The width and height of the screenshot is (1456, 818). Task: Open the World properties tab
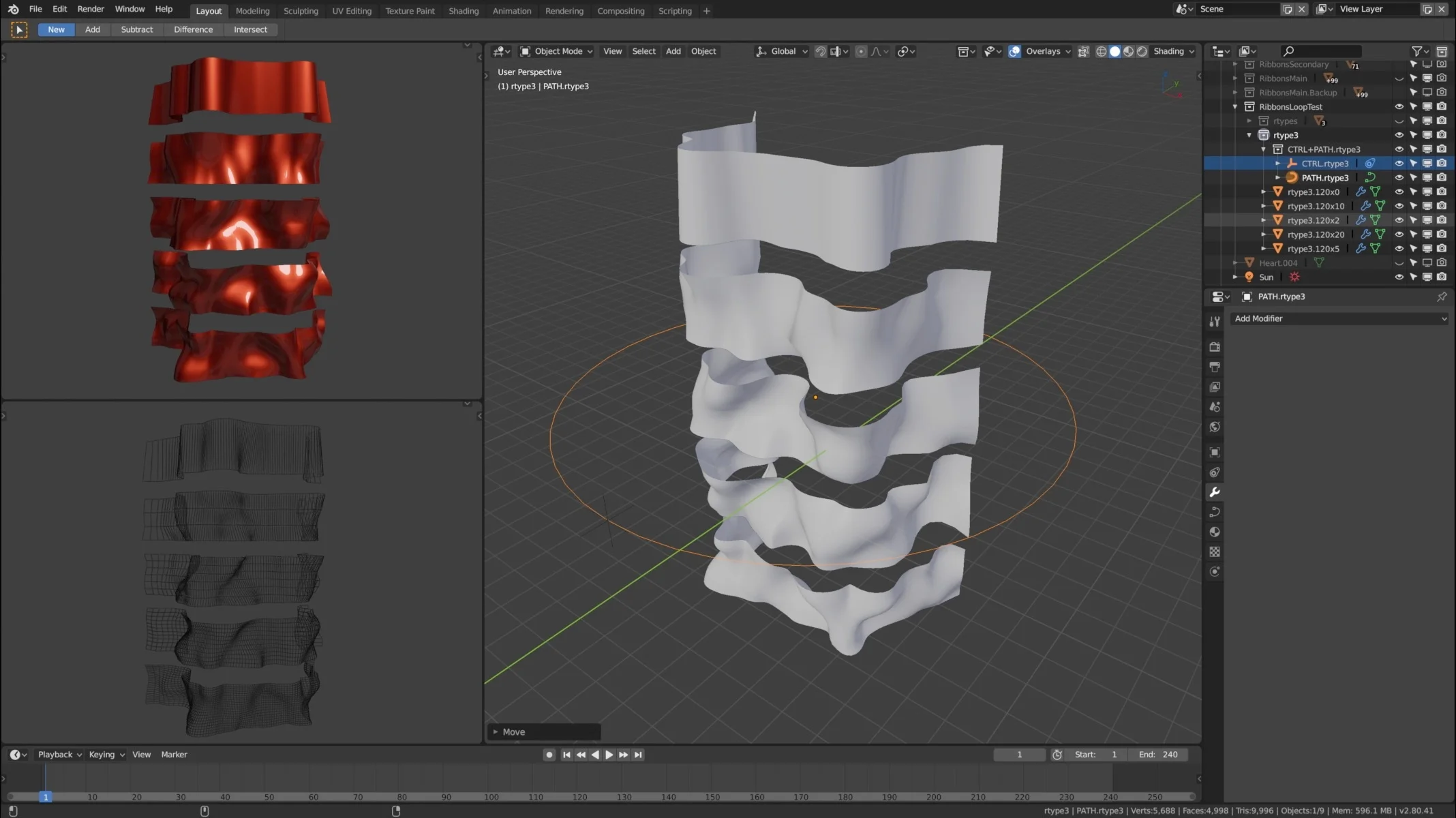tap(1215, 427)
